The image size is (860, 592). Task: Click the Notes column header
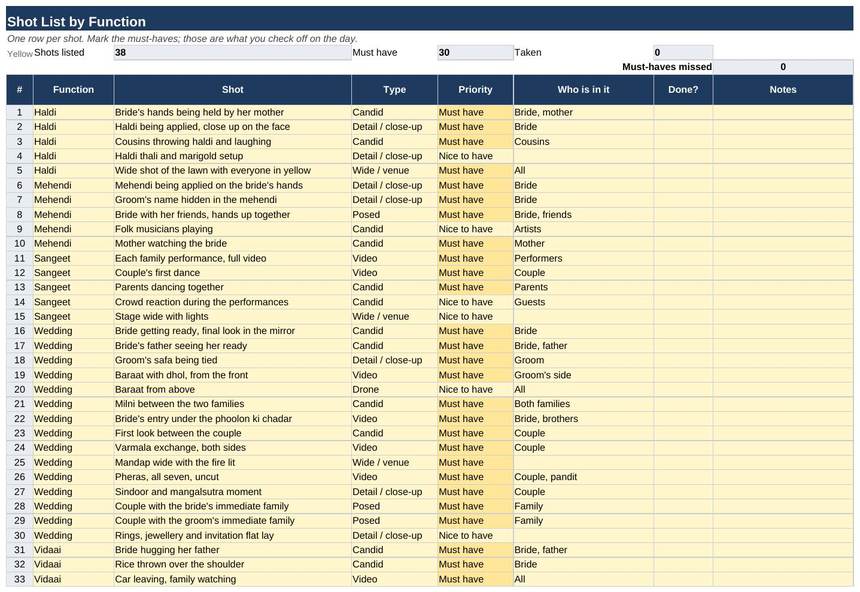783,89
